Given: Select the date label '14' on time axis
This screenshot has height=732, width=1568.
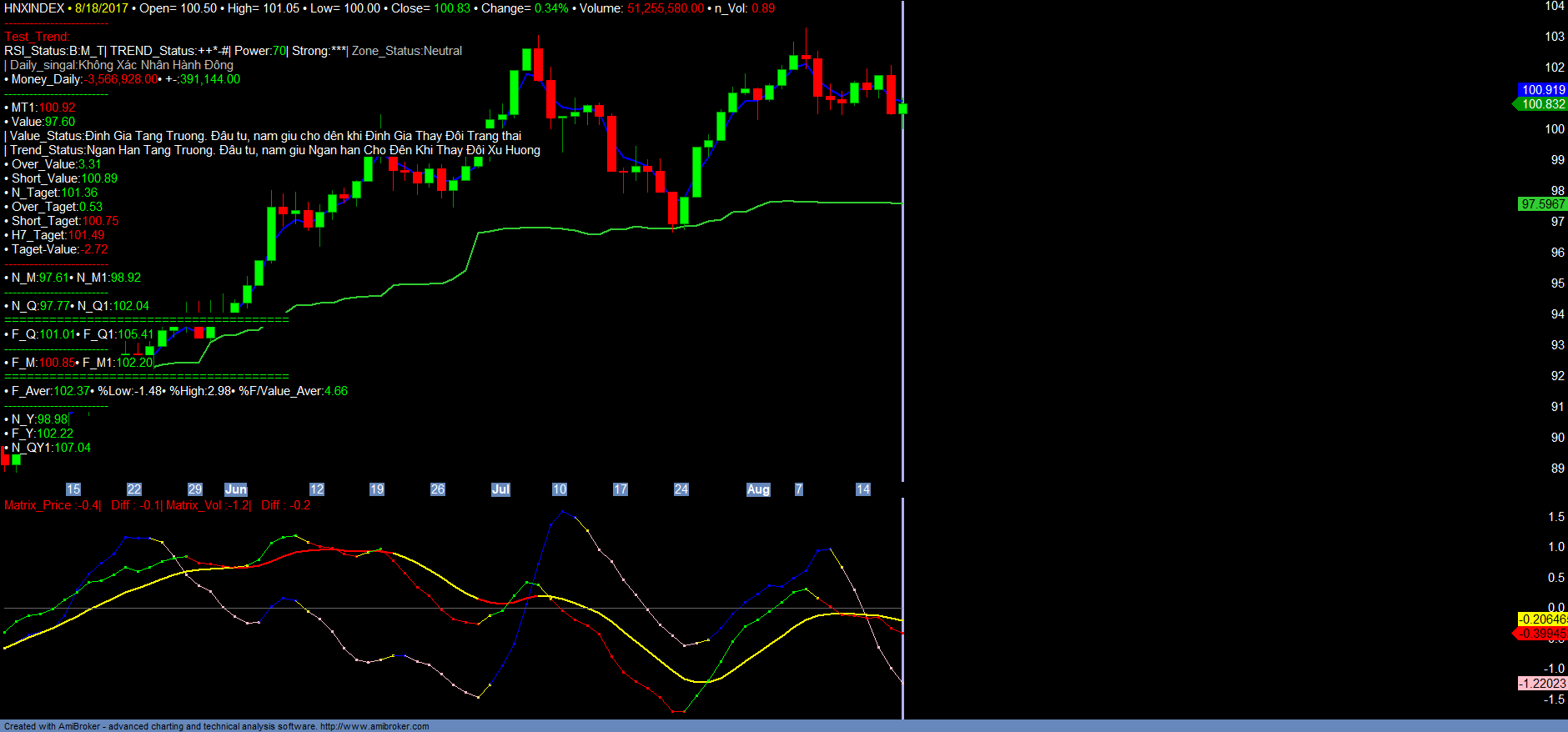Looking at the screenshot, I should click(x=863, y=489).
